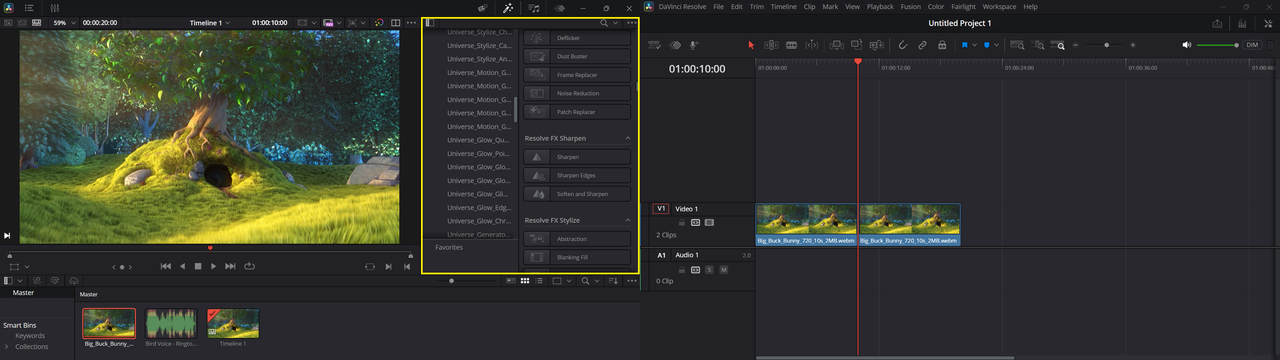Toggle Loop playback in viewer
The image size is (1280, 360).
pos(249,266)
